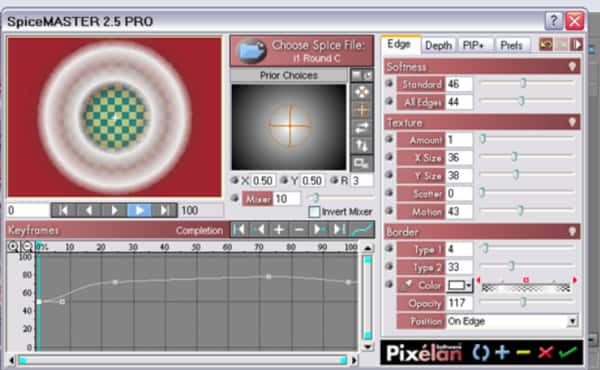Play the preview with highlighted play button
Image resolution: width=600 pixels, height=370 pixels.
(x=139, y=210)
